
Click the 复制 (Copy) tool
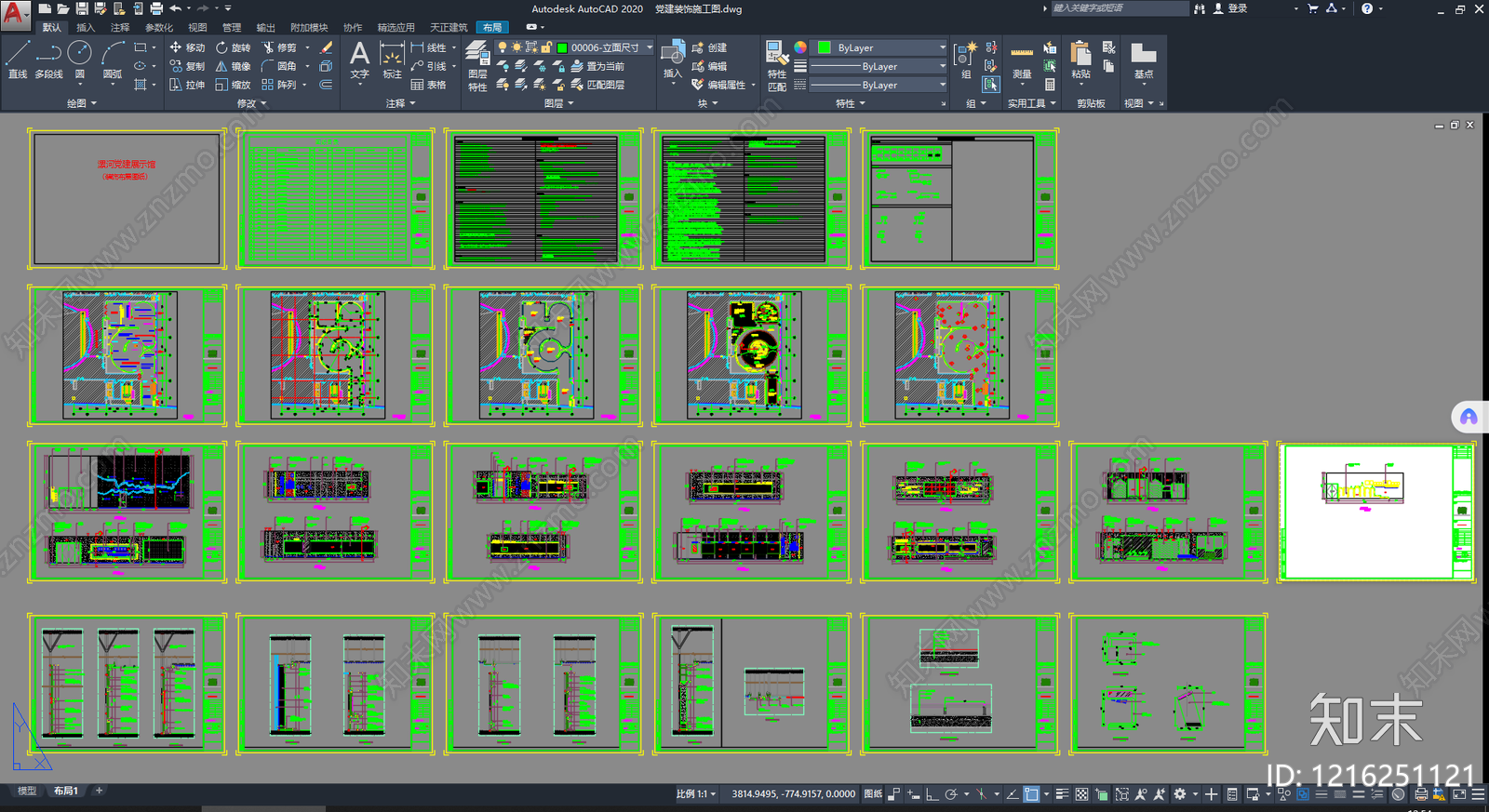point(187,66)
